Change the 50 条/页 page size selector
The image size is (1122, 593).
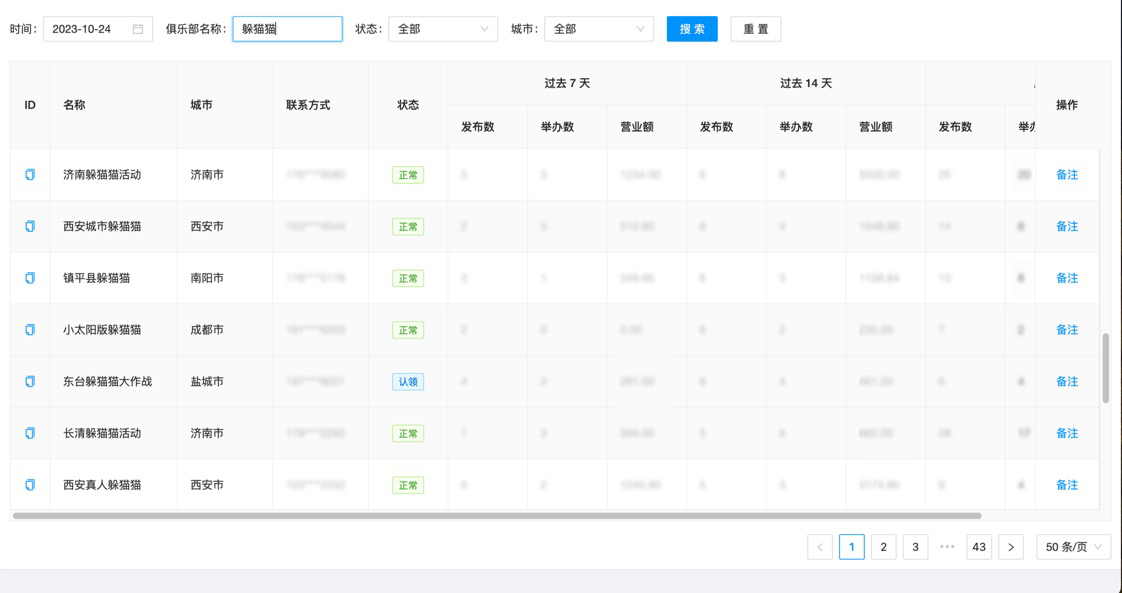[x=1073, y=547]
